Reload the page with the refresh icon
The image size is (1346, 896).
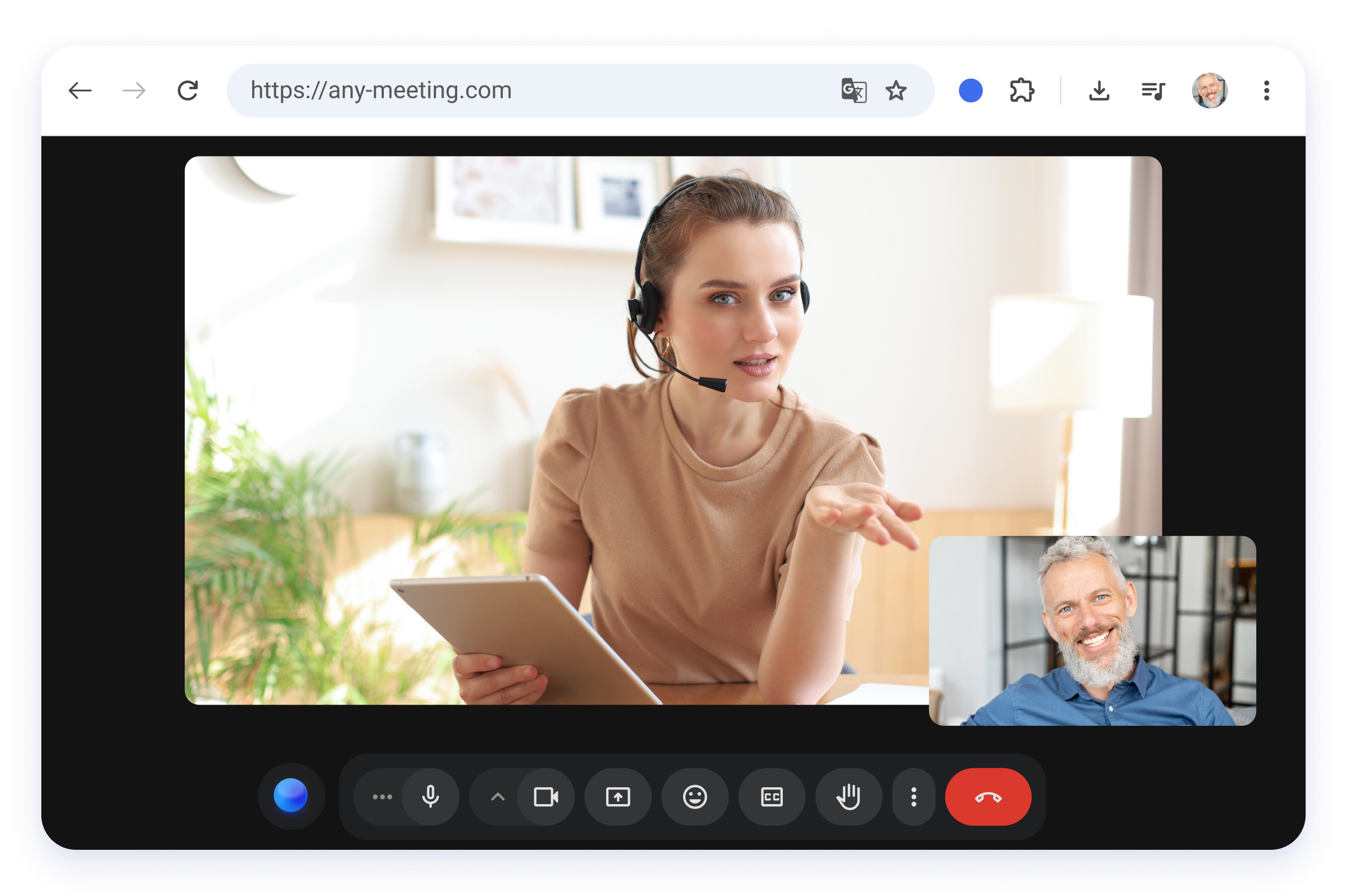(188, 90)
